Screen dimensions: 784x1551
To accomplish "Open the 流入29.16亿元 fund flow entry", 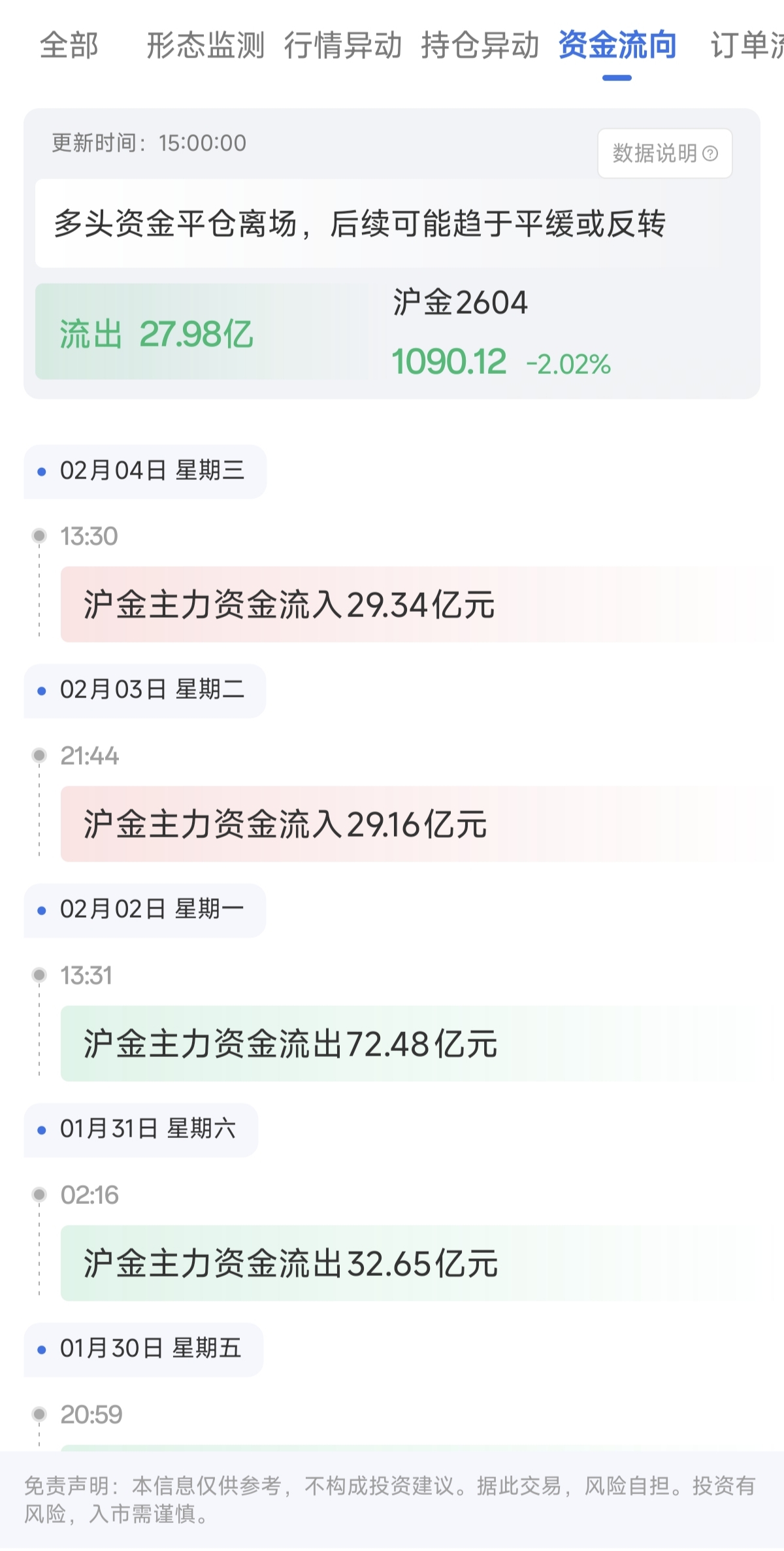I will click(x=286, y=824).
